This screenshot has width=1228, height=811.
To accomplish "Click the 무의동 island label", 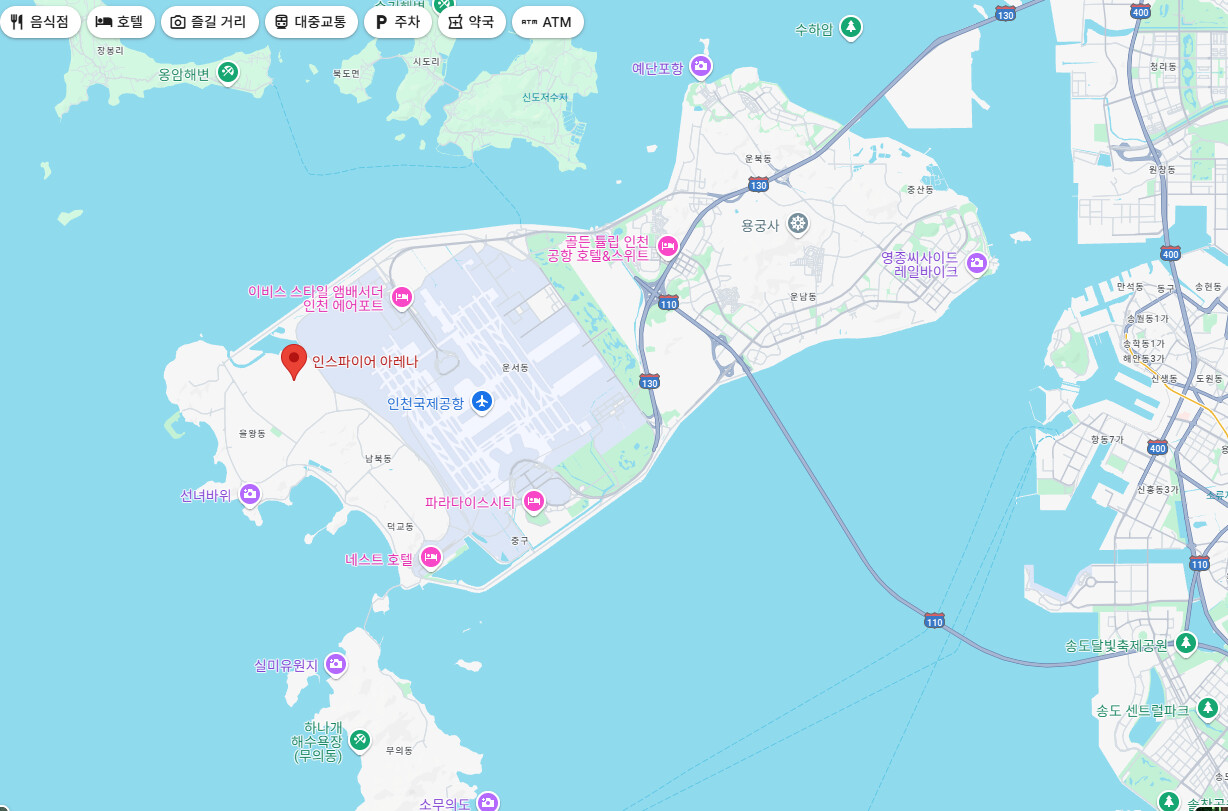I will [399, 749].
